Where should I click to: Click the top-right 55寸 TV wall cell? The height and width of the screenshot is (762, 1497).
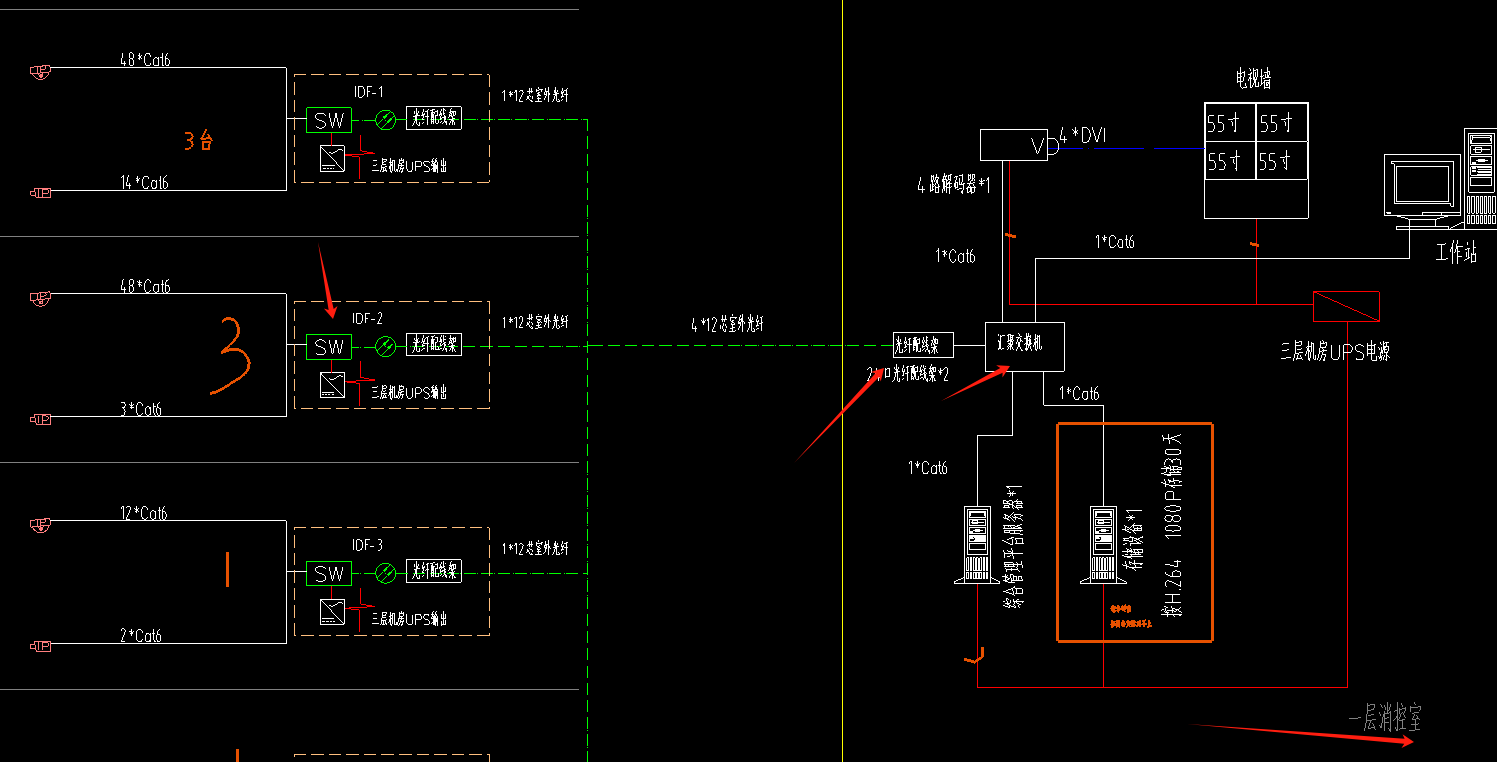tap(1282, 123)
